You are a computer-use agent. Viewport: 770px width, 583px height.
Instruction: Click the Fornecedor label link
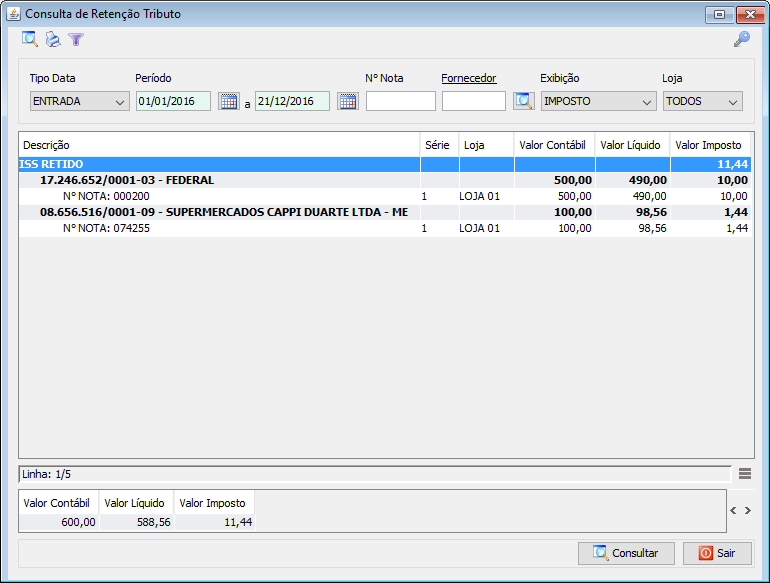(468, 78)
